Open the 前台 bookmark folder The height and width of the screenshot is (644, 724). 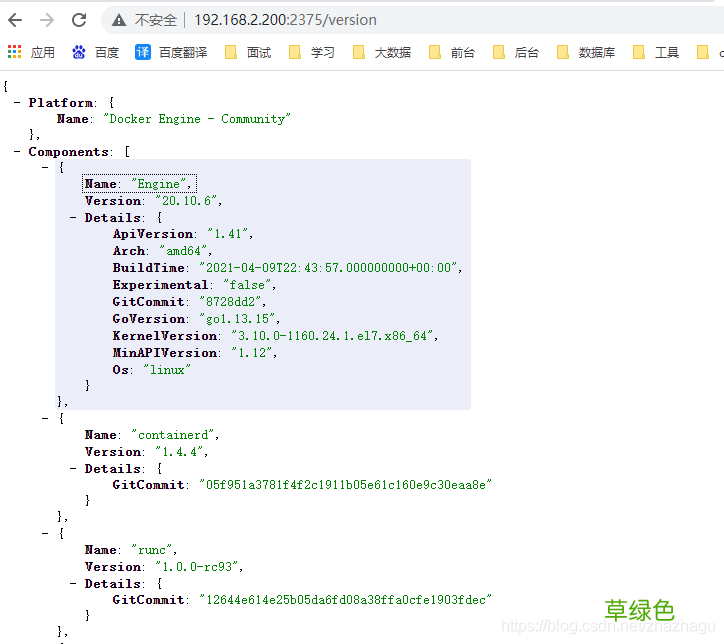452,52
